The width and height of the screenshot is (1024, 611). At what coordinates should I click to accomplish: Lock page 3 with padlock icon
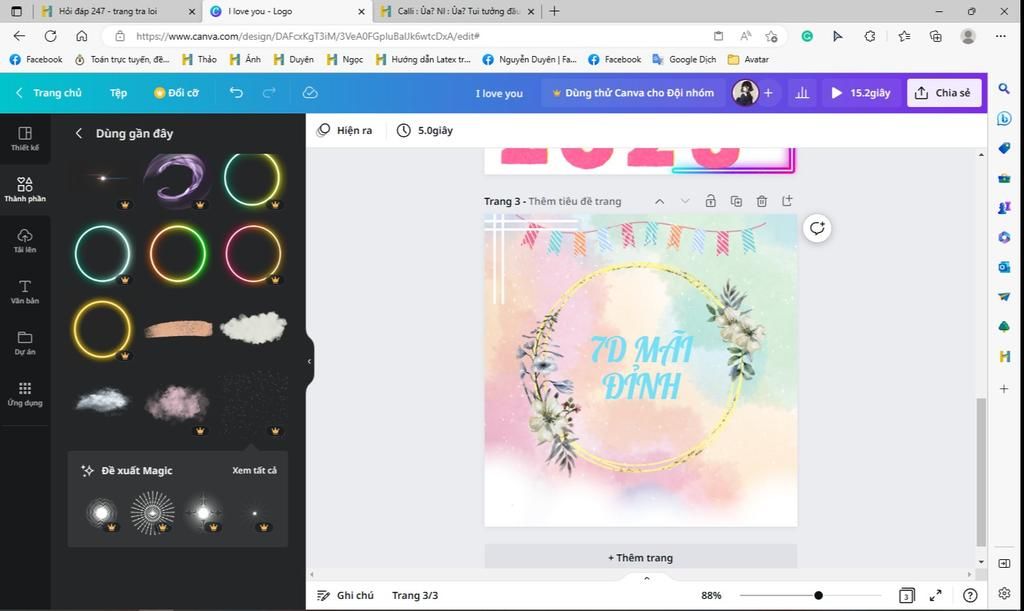[x=711, y=201]
